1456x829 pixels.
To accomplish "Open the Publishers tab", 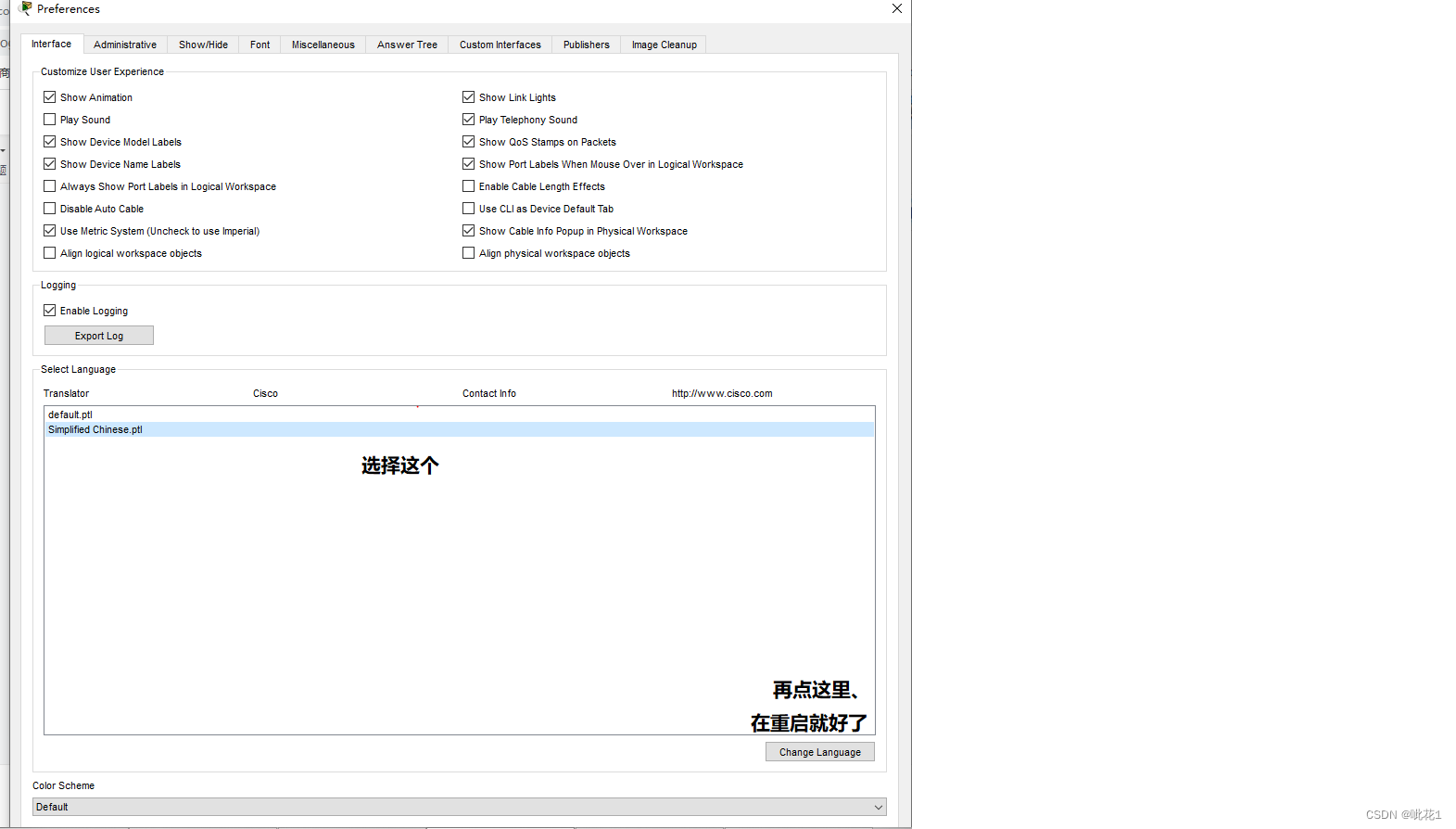I will click(587, 45).
